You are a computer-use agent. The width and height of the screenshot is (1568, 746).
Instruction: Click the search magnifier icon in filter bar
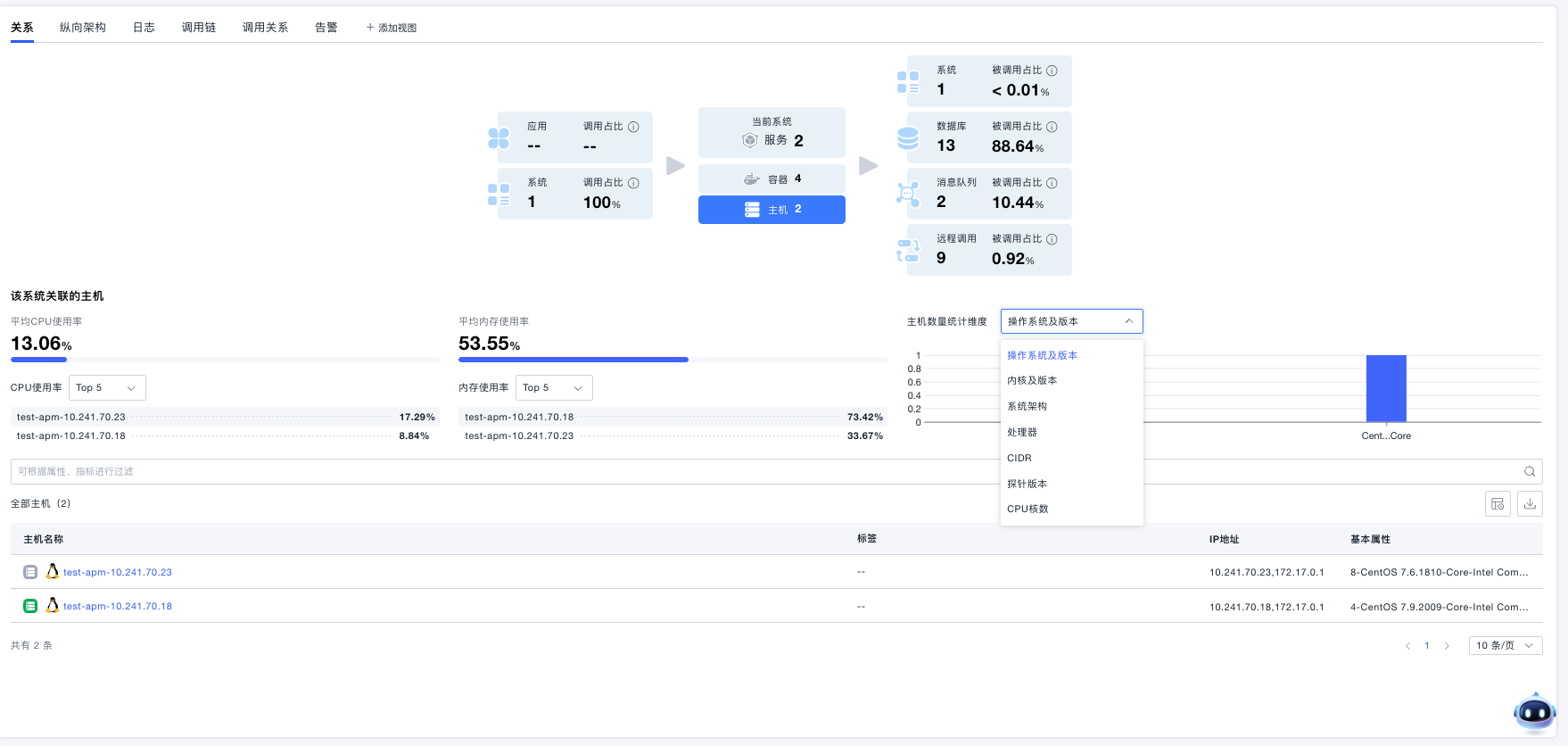coord(1530,472)
